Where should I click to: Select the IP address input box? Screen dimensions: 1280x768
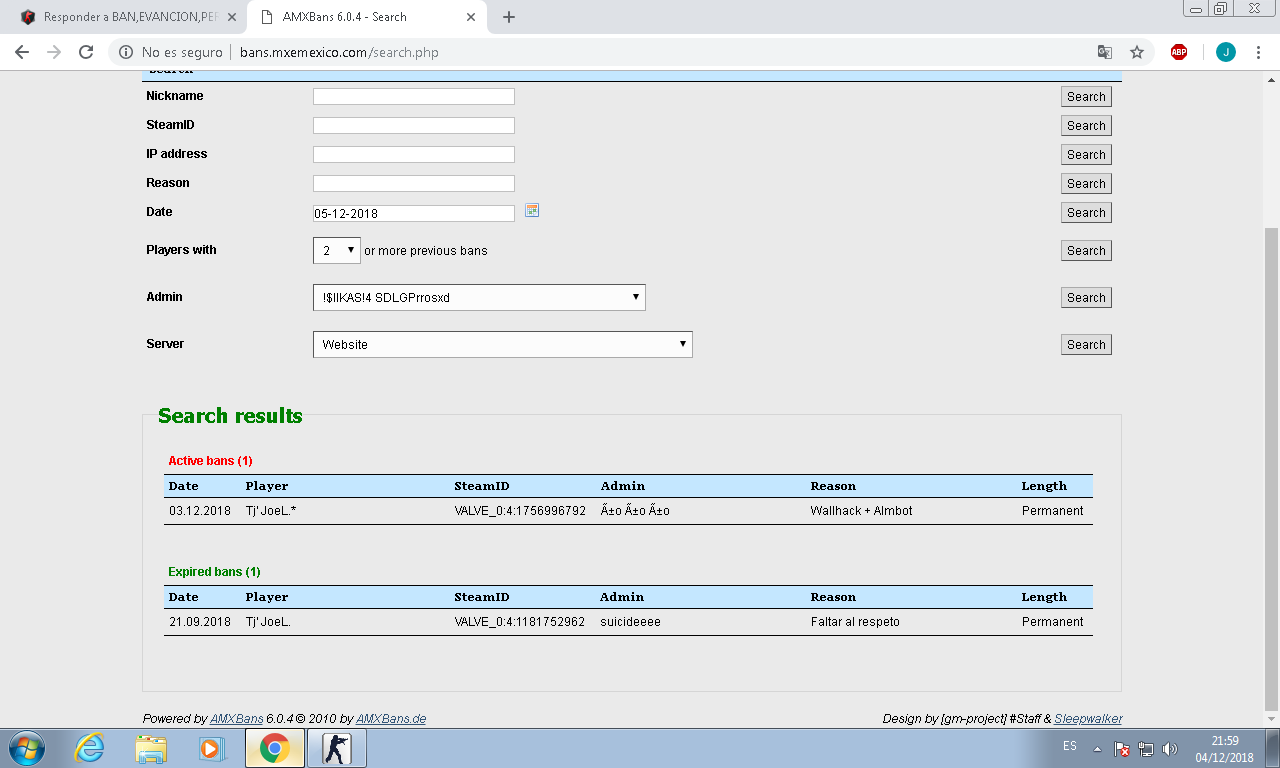(414, 155)
